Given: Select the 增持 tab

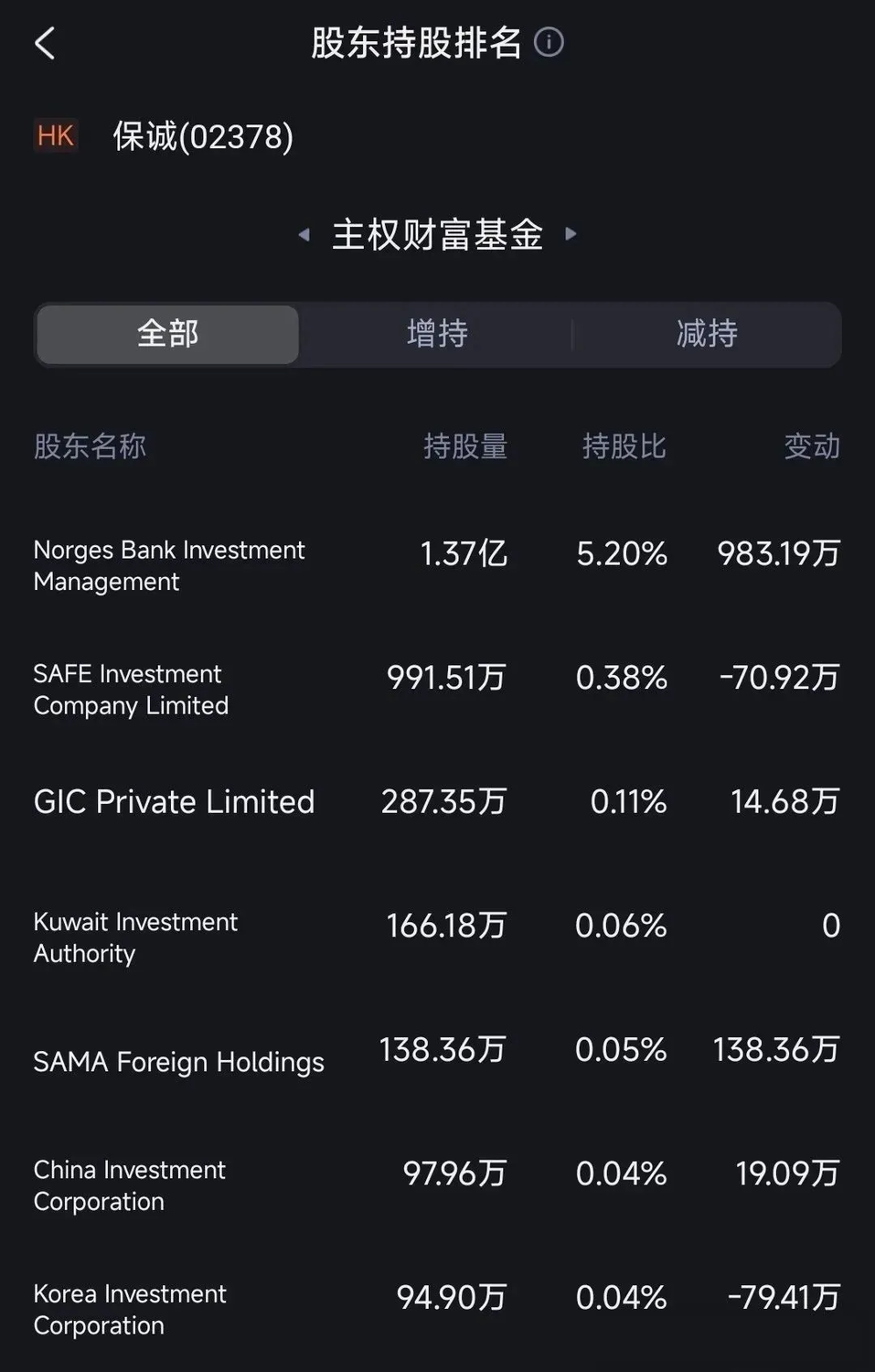Looking at the screenshot, I should 437,334.
